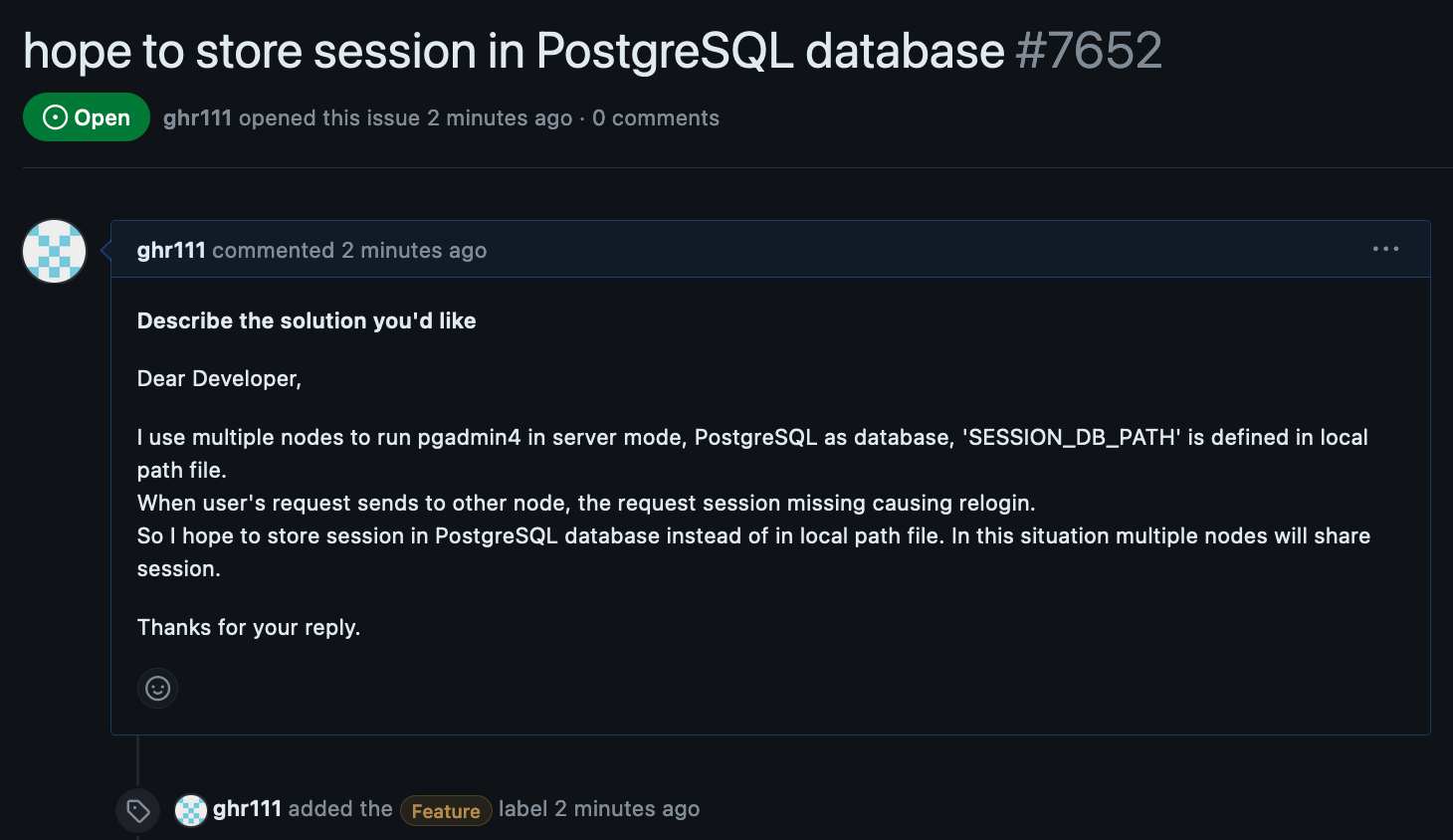Click the label event "2 minutes ago" timestamp
Image resolution: width=1453 pixels, height=840 pixels.
click(x=627, y=808)
